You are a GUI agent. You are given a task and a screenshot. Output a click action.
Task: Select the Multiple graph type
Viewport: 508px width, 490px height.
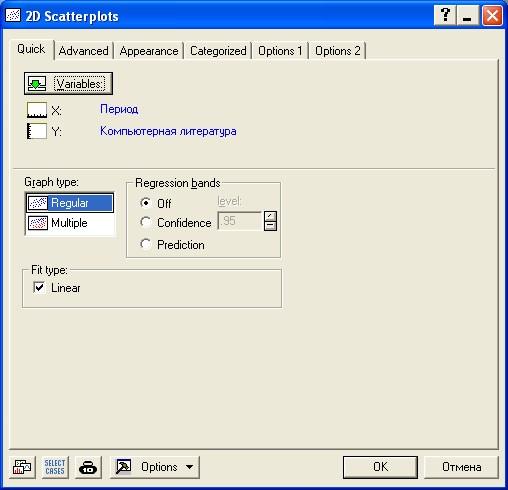coord(70,223)
